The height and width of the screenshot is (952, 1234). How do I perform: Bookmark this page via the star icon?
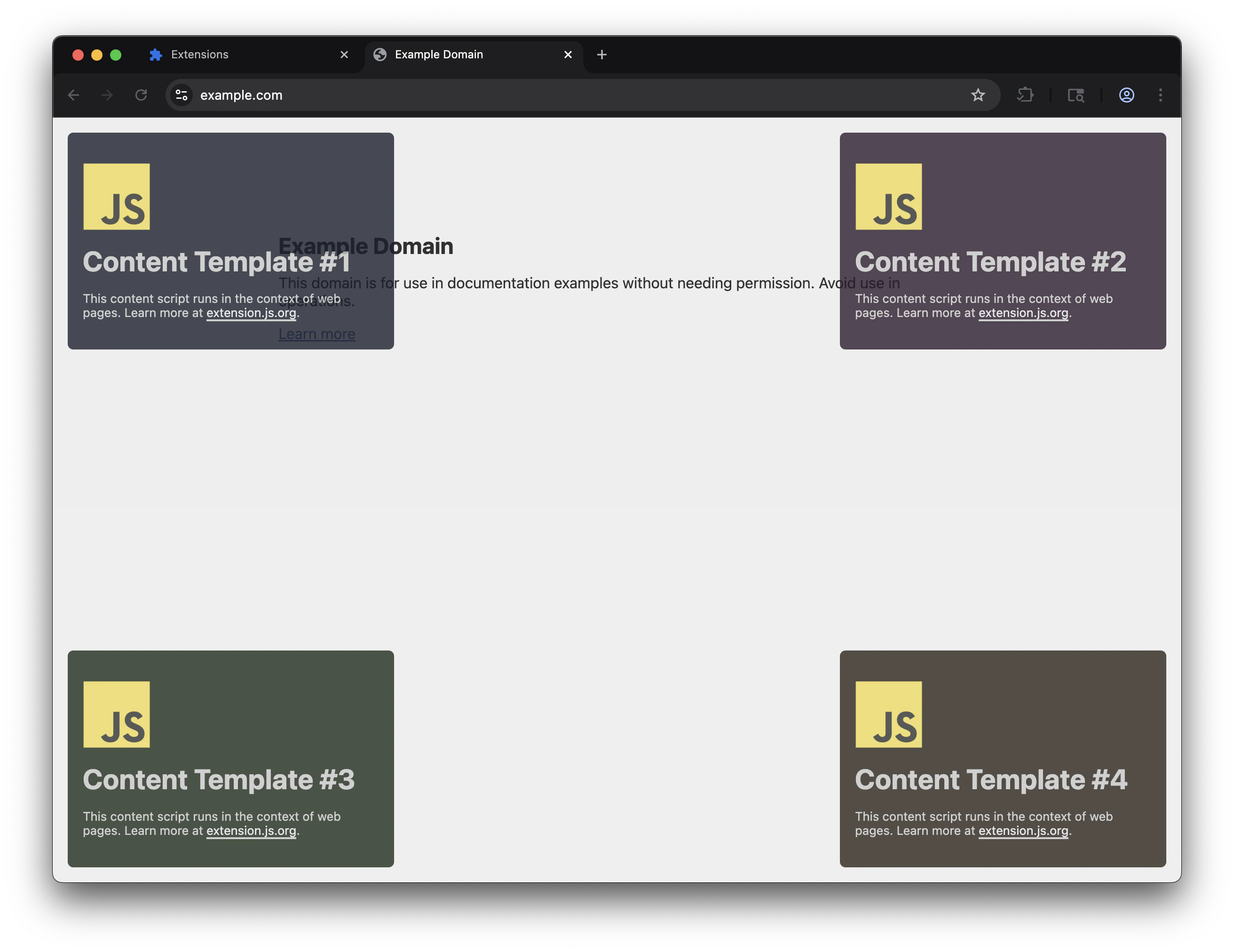tap(978, 95)
